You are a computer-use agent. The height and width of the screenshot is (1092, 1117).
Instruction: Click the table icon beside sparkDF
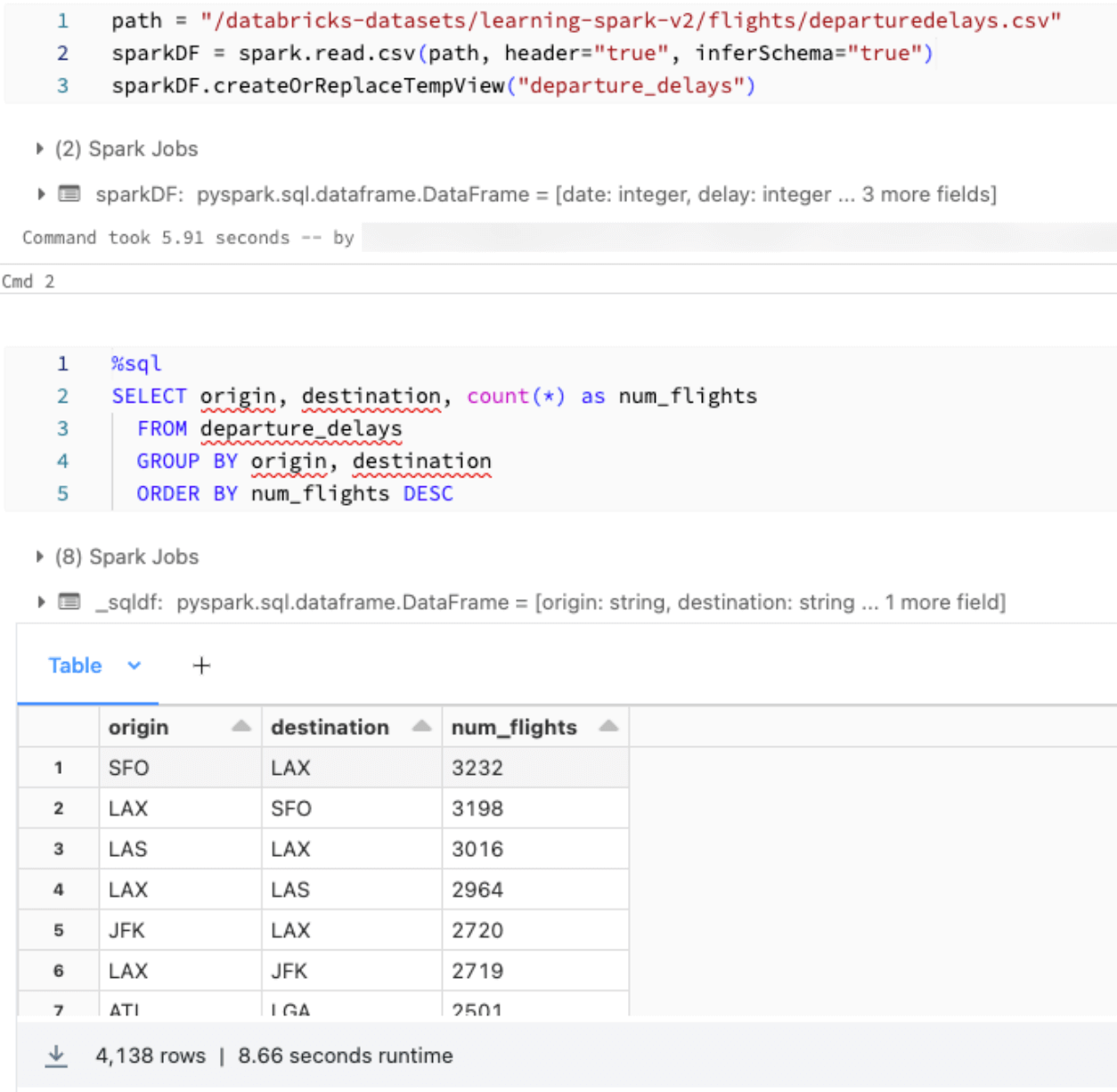(x=69, y=194)
